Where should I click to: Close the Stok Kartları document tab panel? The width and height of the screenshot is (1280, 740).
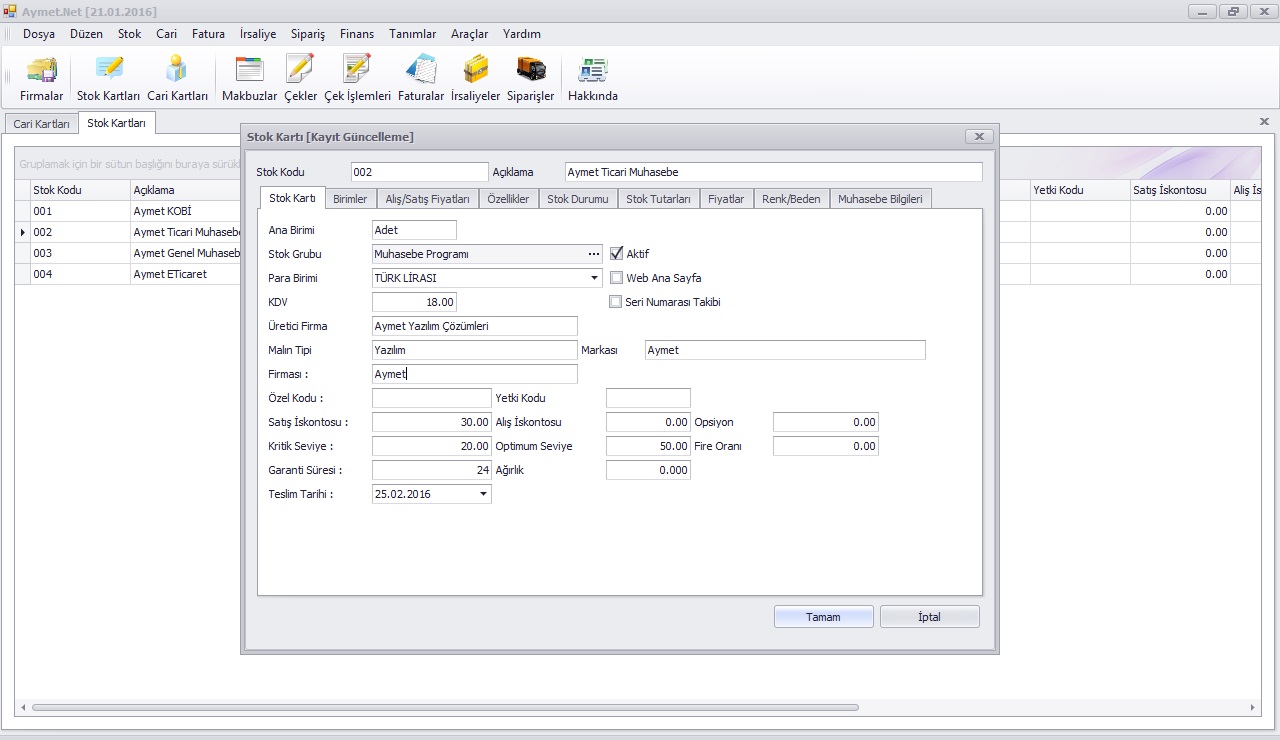pyautogui.click(x=1264, y=121)
